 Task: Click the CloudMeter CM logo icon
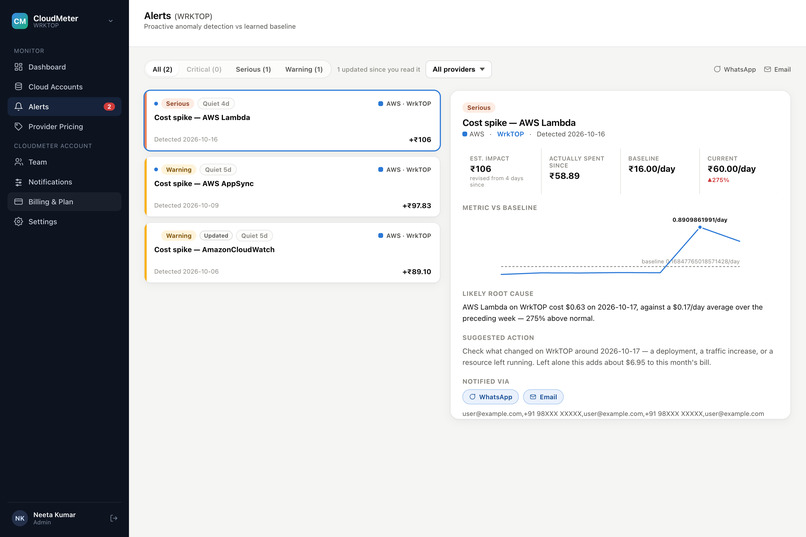[x=20, y=21]
